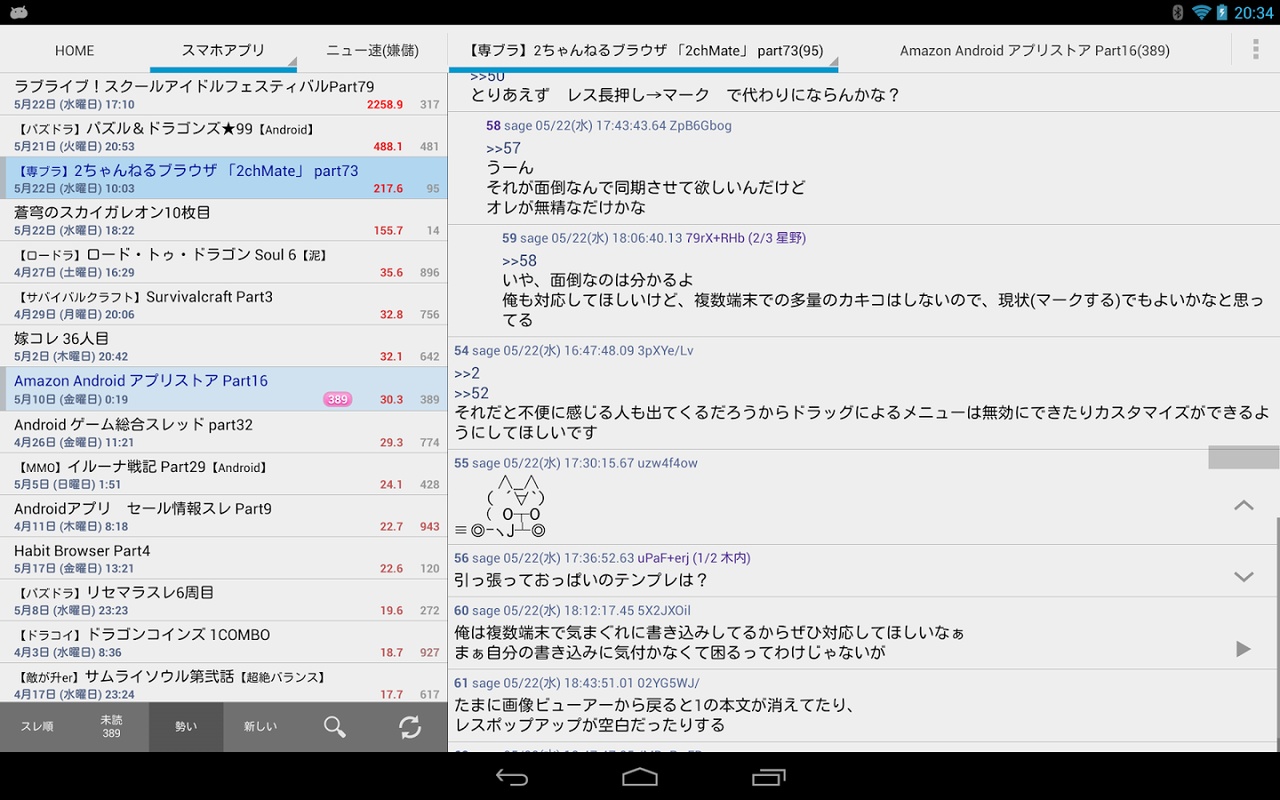The width and height of the screenshot is (1280, 800).
Task: Tap post number 58 header
Action: [x=493, y=125]
